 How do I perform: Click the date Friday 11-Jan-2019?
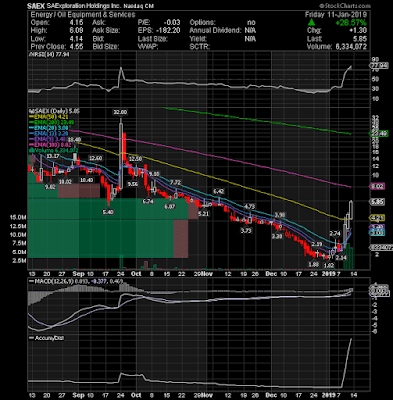(x=335, y=14)
